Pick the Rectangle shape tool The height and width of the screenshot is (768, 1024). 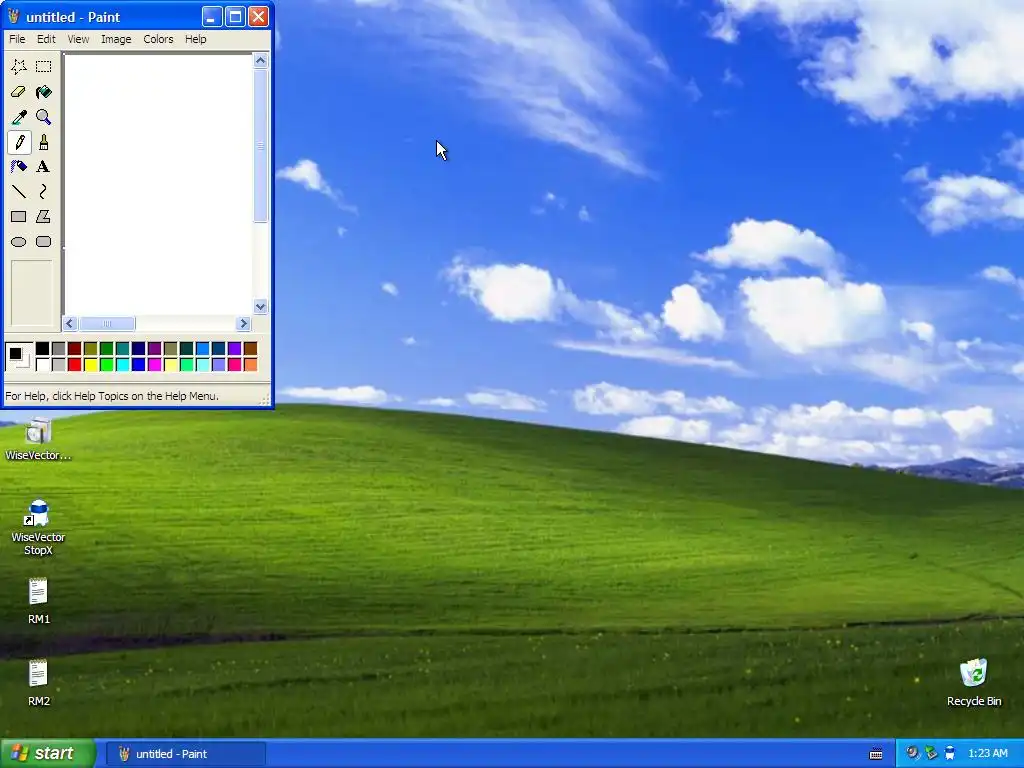coord(18,217)
